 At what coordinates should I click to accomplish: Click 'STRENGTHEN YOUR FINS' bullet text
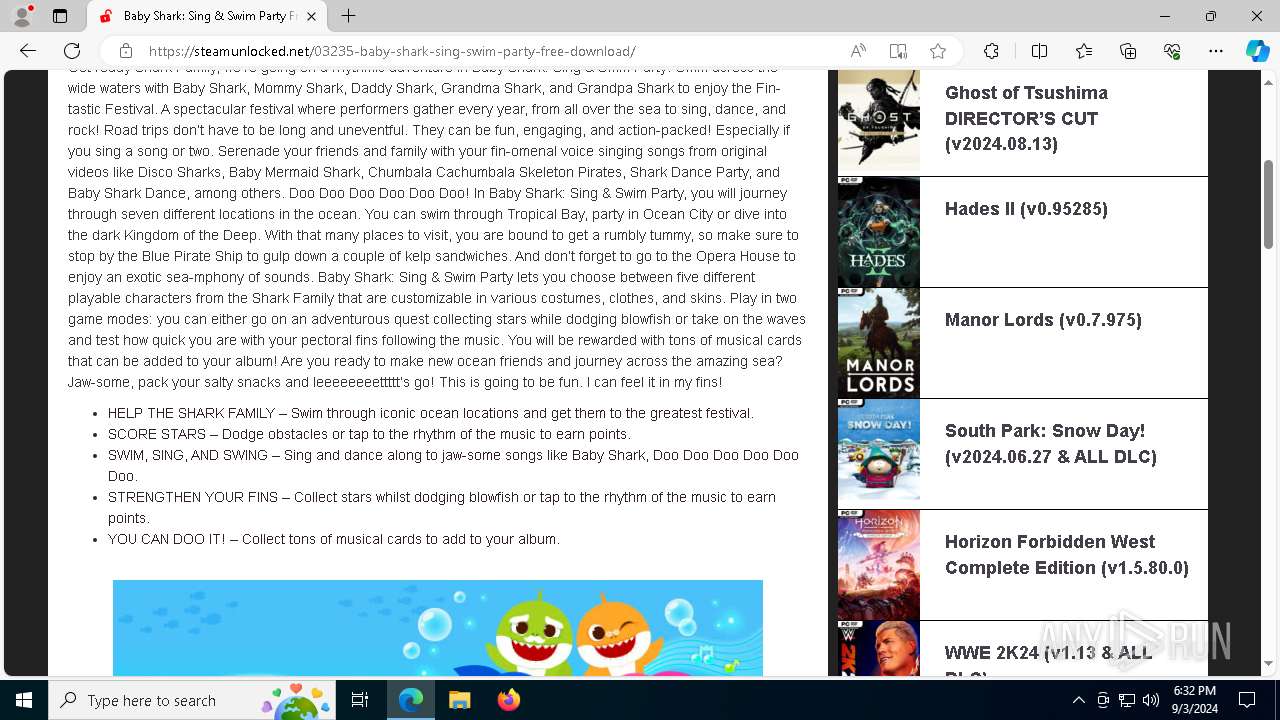pos(442,507)
